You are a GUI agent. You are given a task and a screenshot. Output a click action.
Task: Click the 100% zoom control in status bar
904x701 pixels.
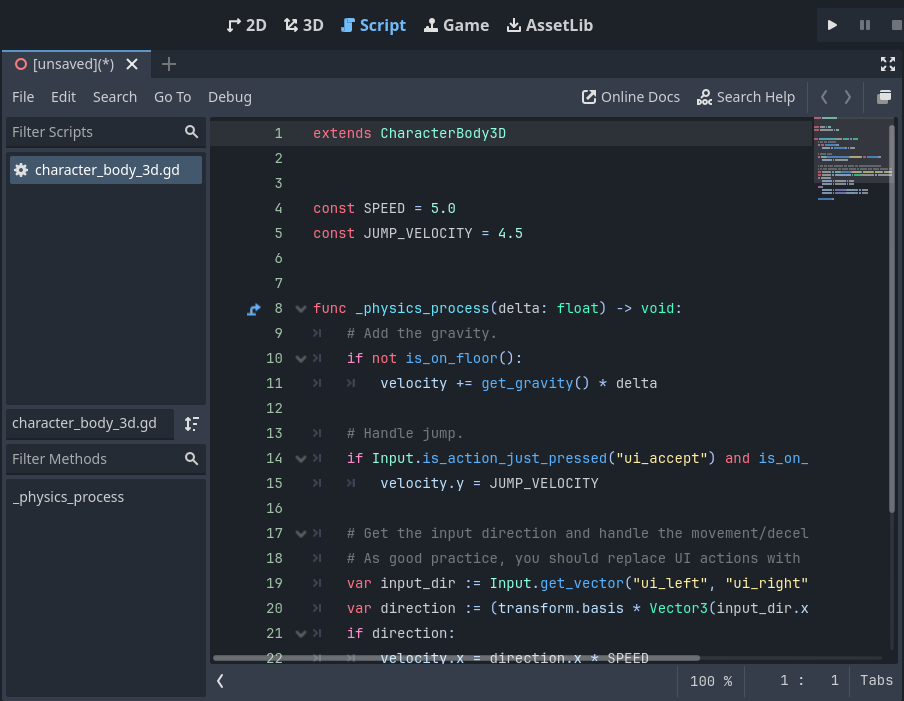[710, 680]
